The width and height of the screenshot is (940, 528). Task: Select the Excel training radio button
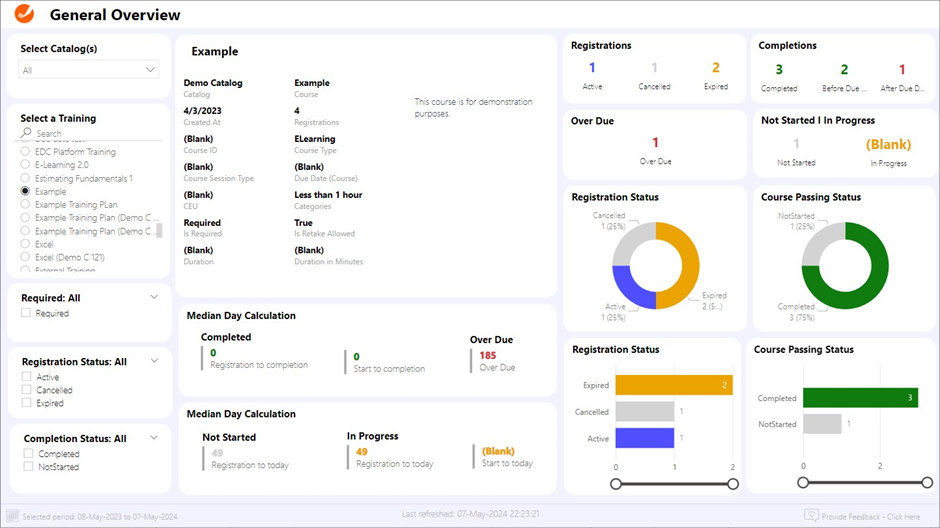(26, 244)
